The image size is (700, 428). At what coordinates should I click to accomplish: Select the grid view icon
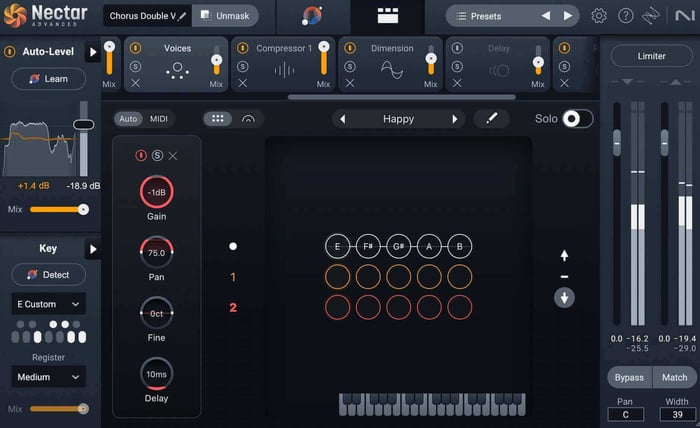pos(218,119)
